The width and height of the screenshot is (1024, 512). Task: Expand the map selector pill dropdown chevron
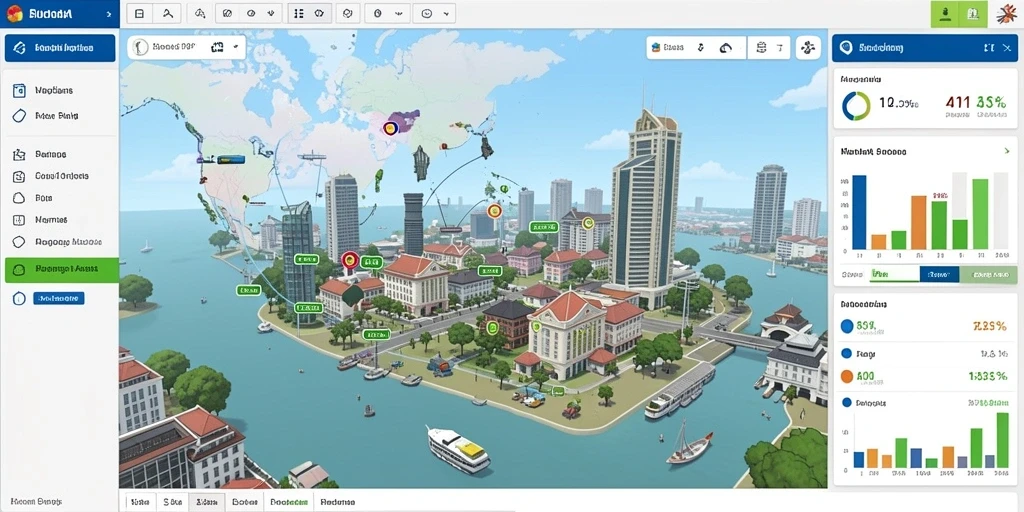234,46
